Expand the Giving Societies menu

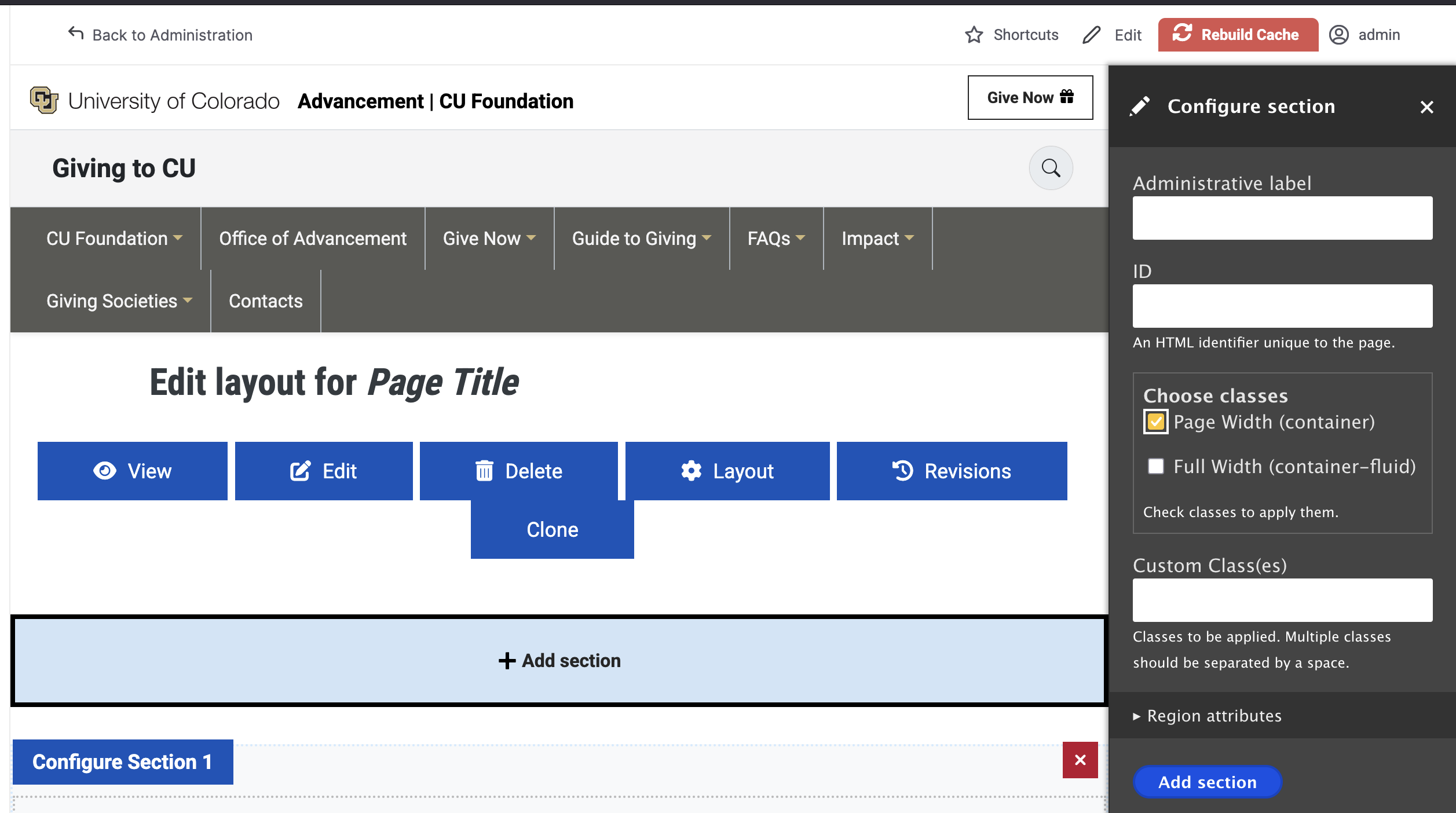pos(119,301)
